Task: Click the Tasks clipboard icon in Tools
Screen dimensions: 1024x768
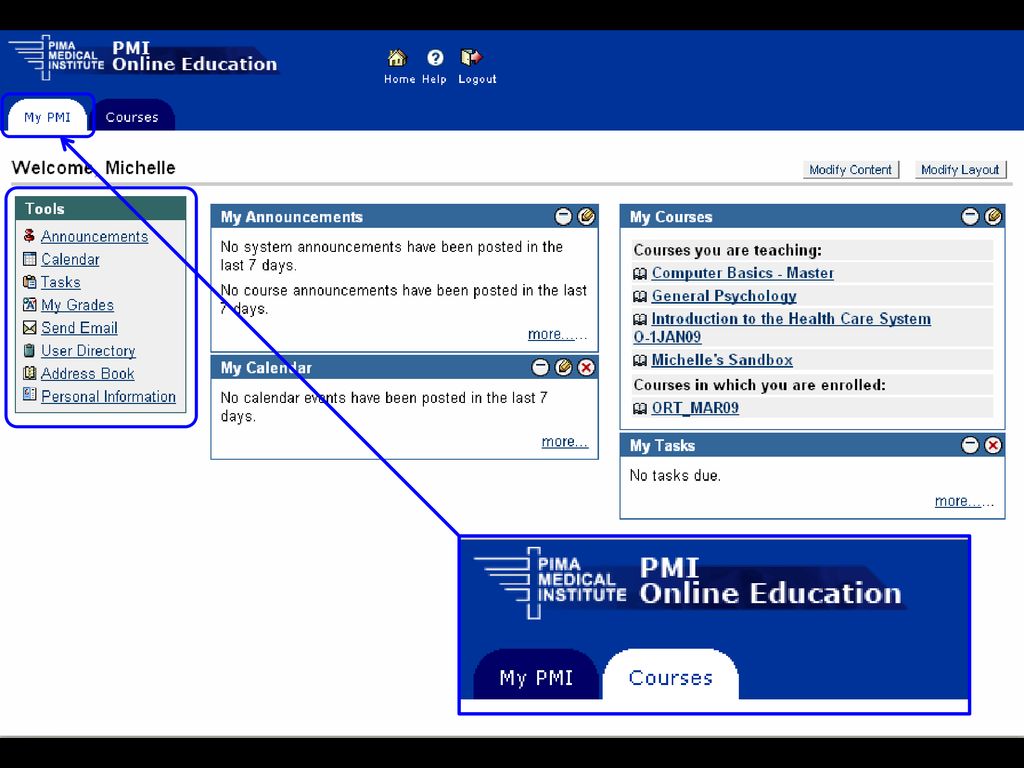Action: click(29, 281)
